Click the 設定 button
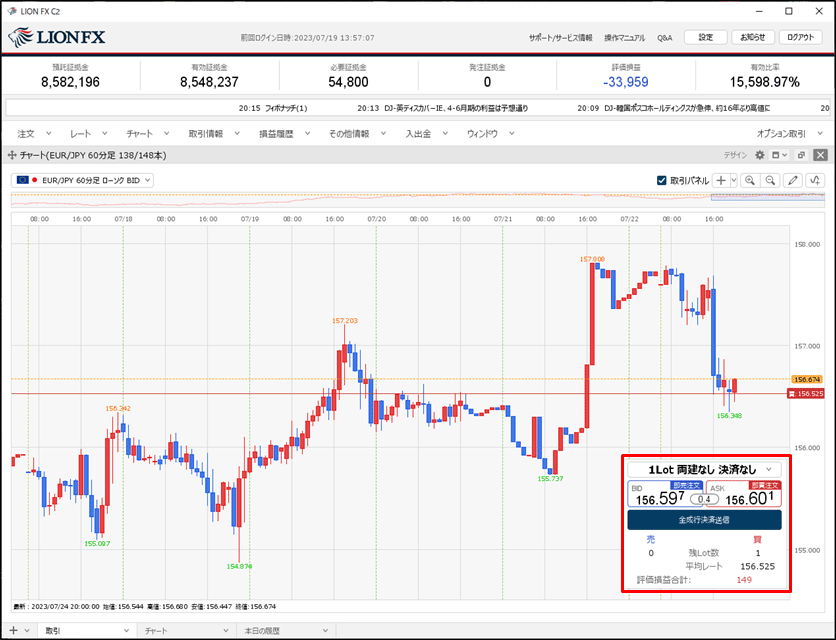 coord(705,37)
